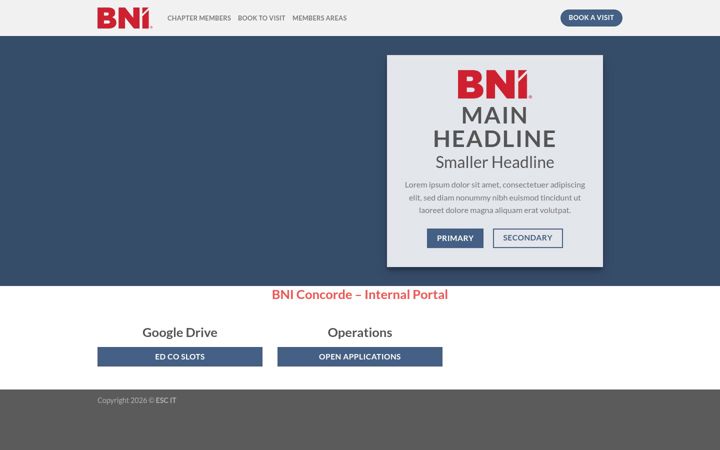Follow the ESC IT footer link
This screenshot has height=450, width=720.
(166, 400)
